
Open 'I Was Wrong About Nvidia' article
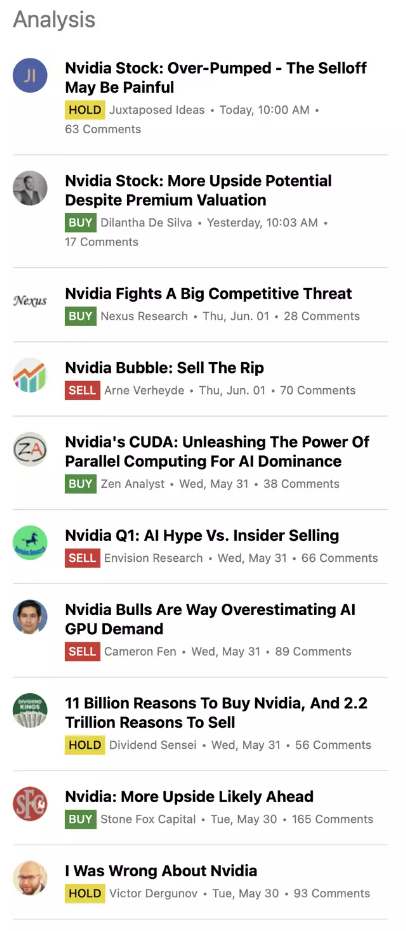161,871
